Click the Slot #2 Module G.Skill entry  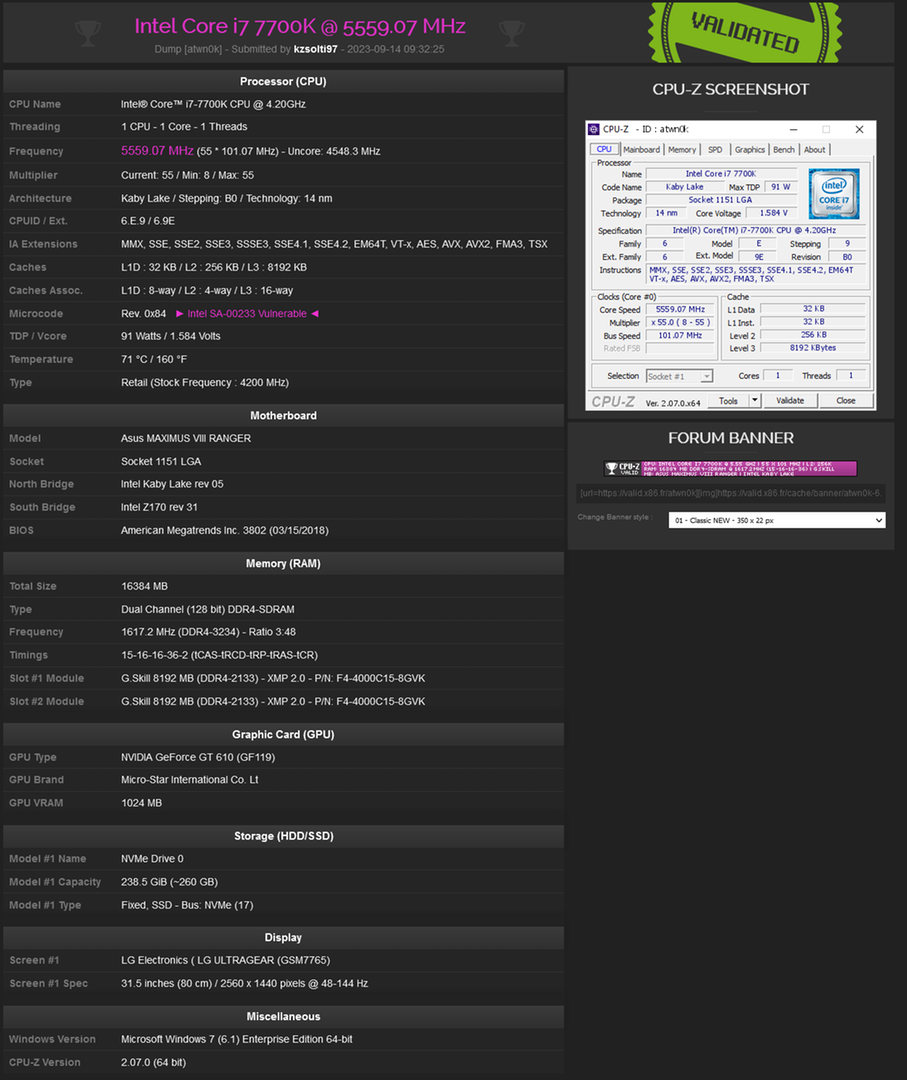pos(273,701)
